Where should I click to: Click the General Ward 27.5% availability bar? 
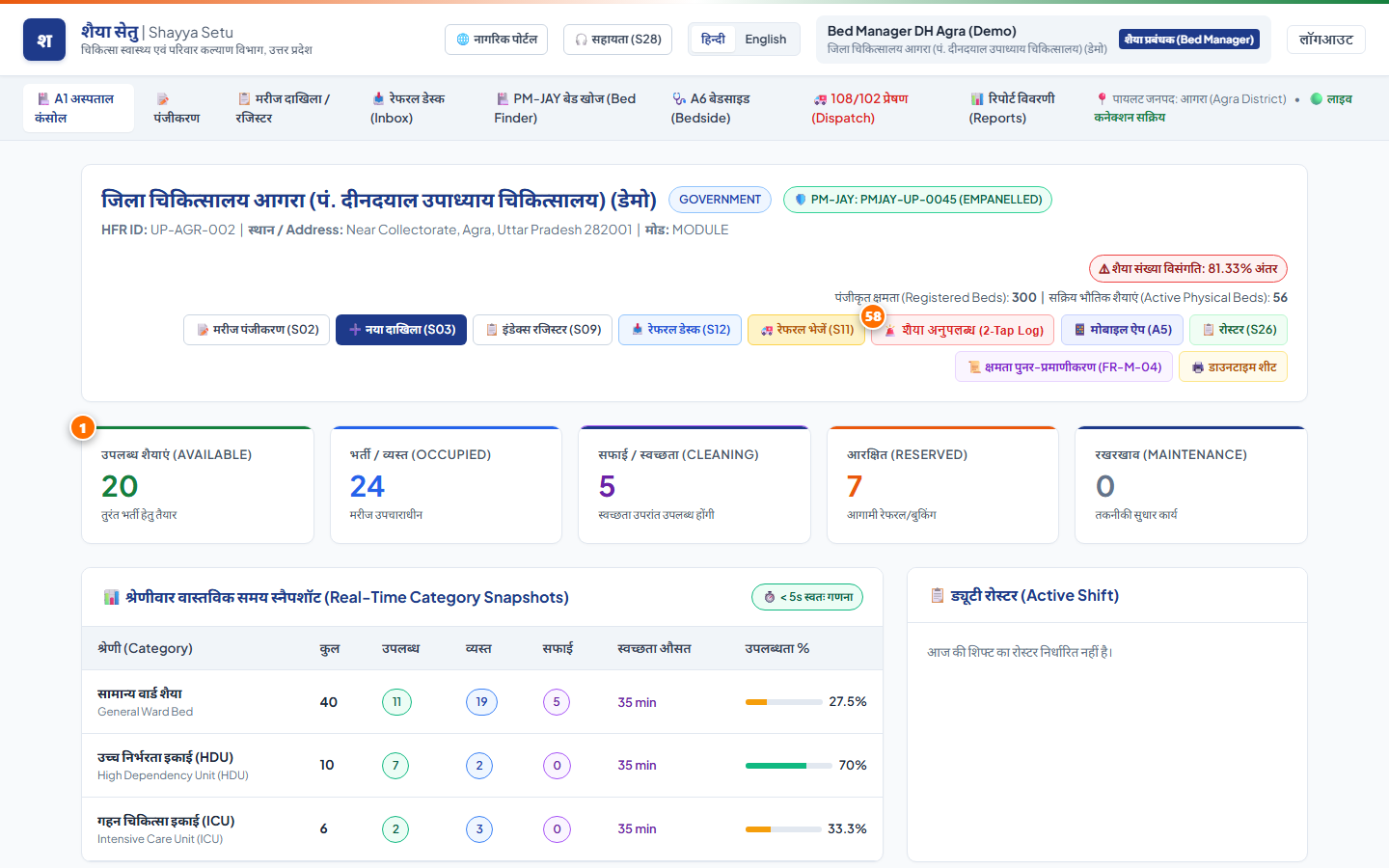coord(782,702)
